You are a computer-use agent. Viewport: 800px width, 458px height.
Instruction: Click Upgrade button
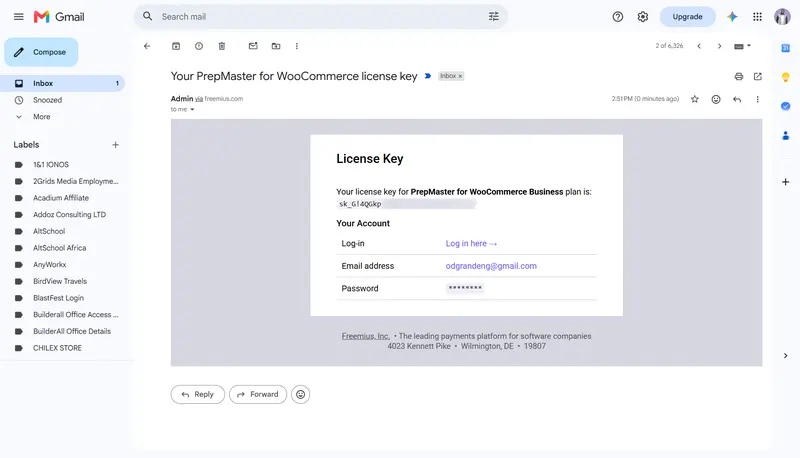(687, 17)
